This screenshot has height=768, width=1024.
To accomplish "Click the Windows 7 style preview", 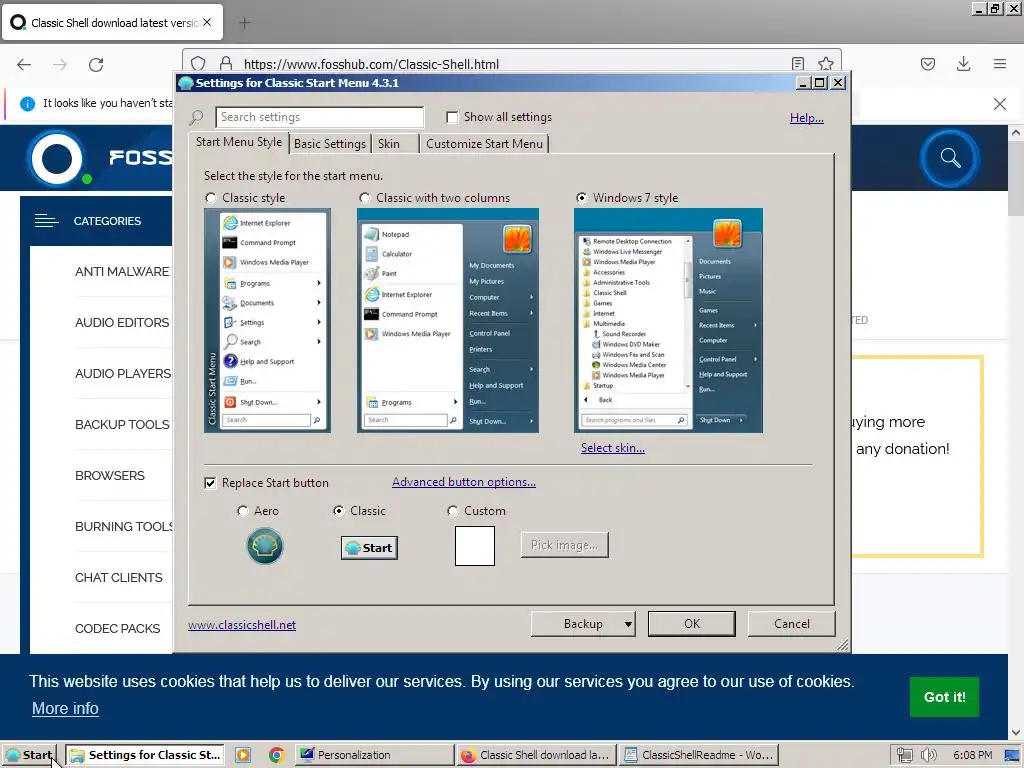I will [669, 321].
